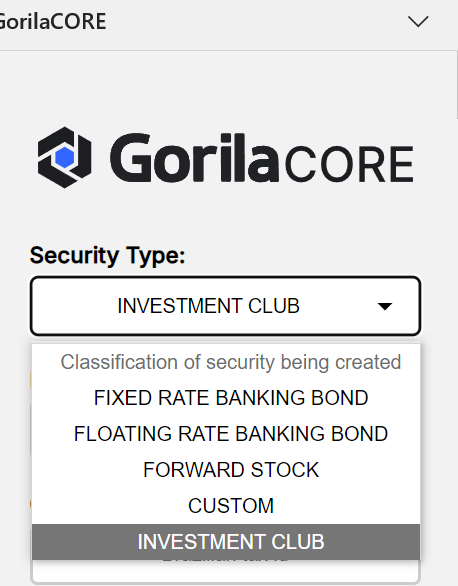
Task: Focus the partially hidden field below the list
Action: [x=226, y=571]
